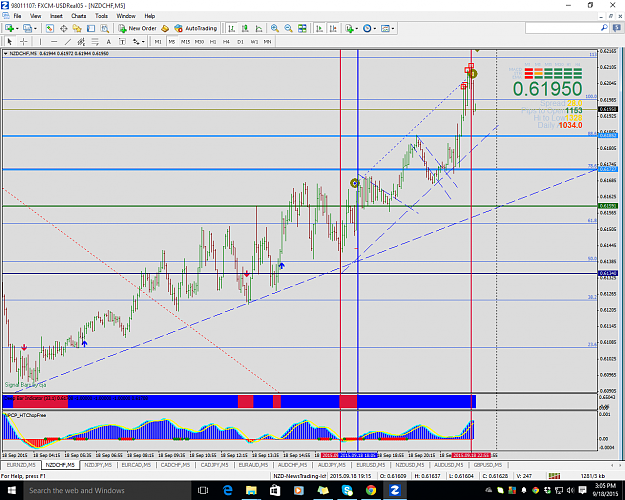Expand the New Chart dropdown arrow
Viewport: 625px width, 500px height.
(x=17, y=29)
